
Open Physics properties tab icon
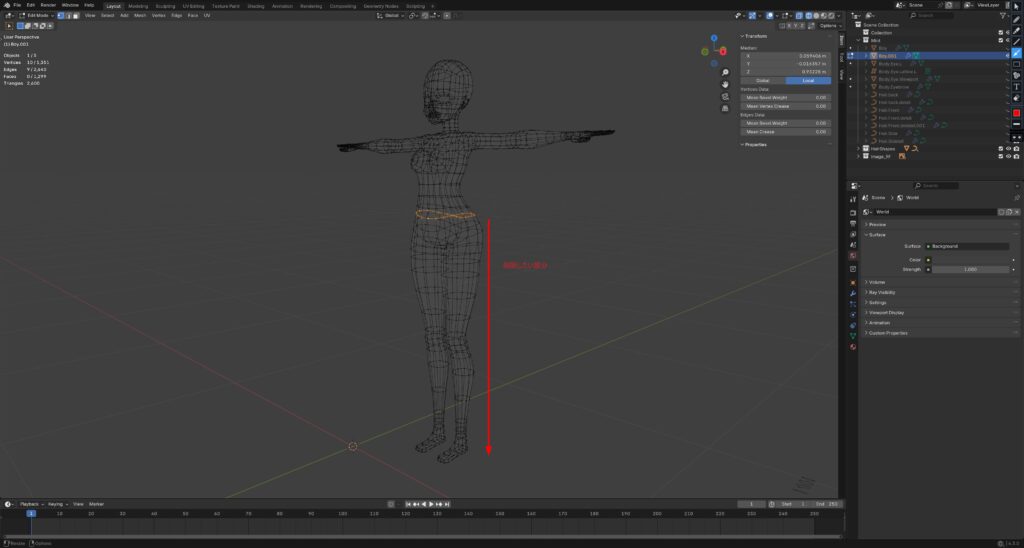853,314
